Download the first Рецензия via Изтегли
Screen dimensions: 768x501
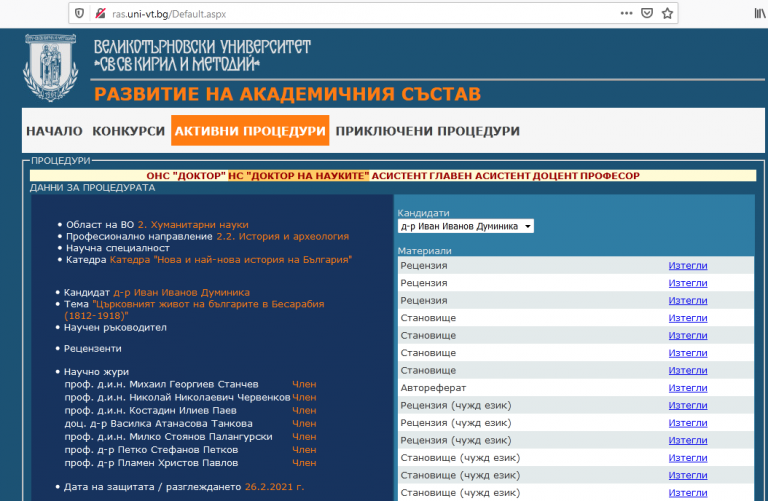(687, 265)
